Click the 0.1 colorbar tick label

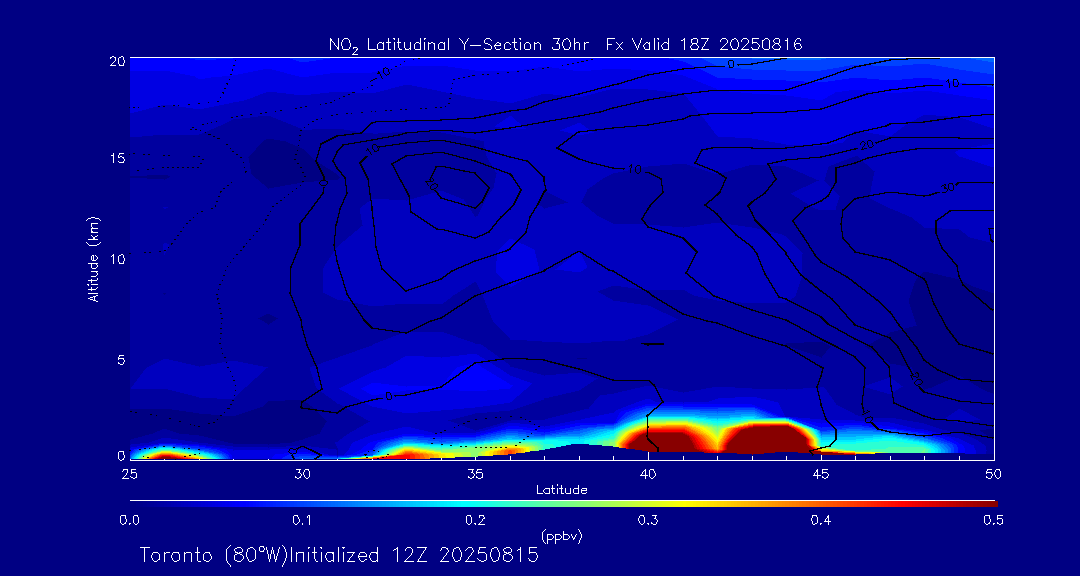tap(302, 520)
